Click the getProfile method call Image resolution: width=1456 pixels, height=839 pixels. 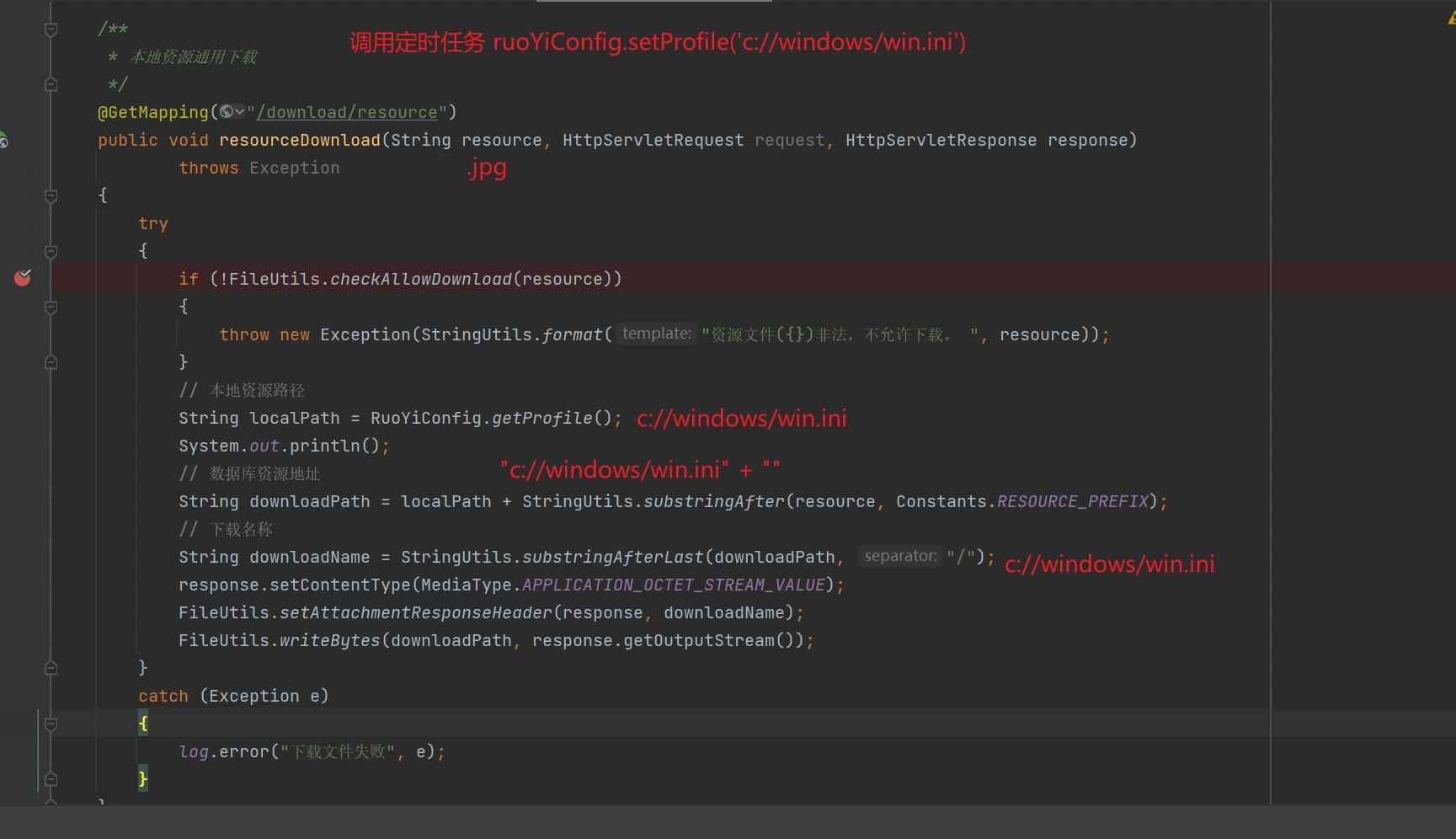[x=542, y=418]
